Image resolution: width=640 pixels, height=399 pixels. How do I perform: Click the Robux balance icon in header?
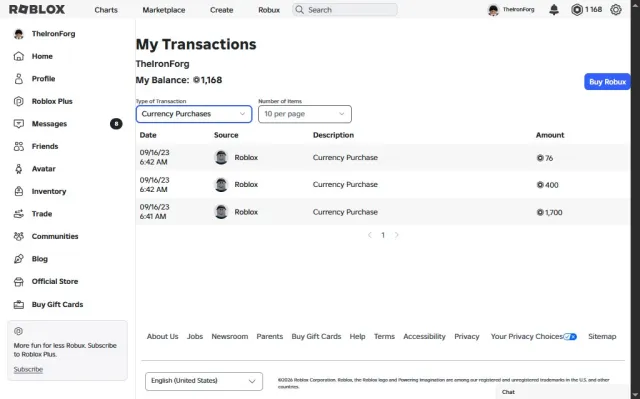click(577, 9)
